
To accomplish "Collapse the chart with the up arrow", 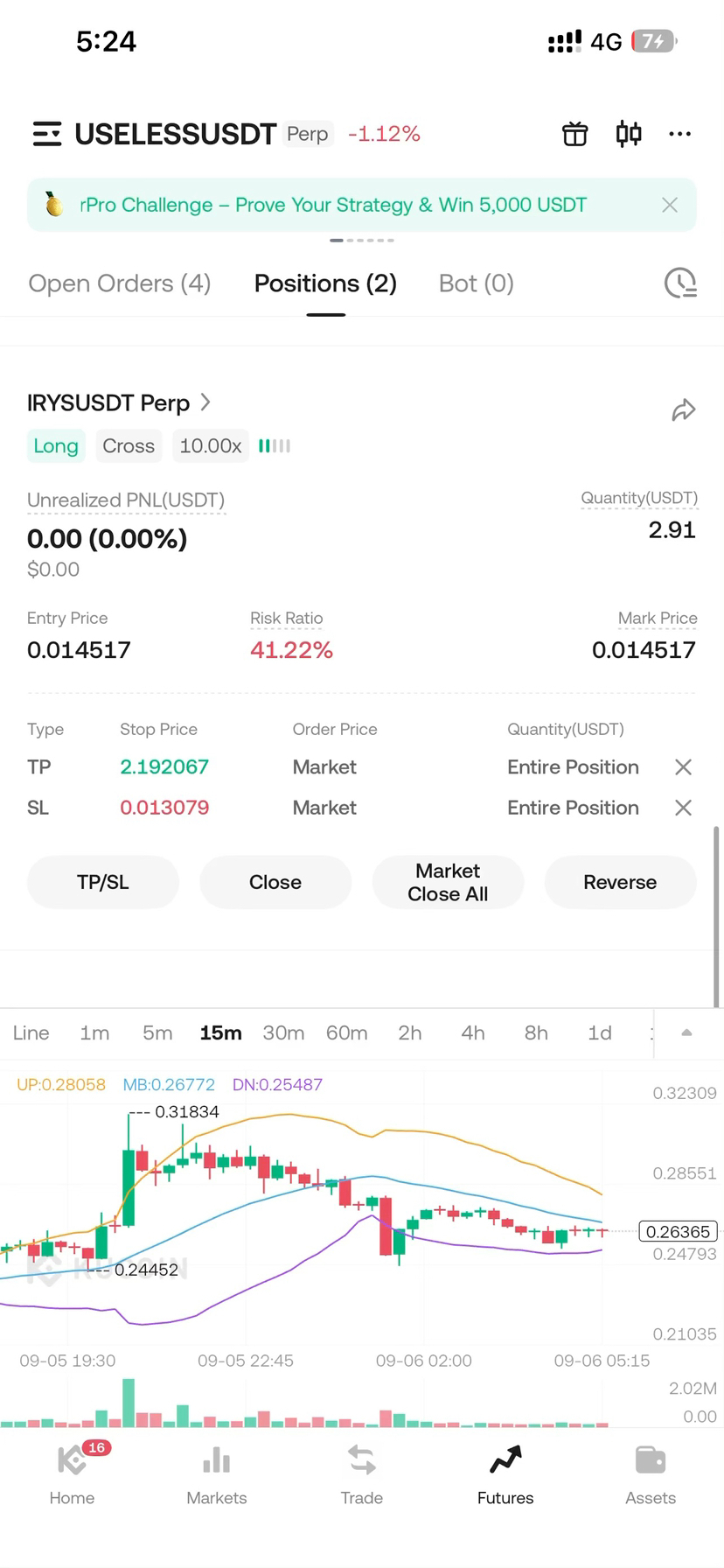I will point(686,1032).
